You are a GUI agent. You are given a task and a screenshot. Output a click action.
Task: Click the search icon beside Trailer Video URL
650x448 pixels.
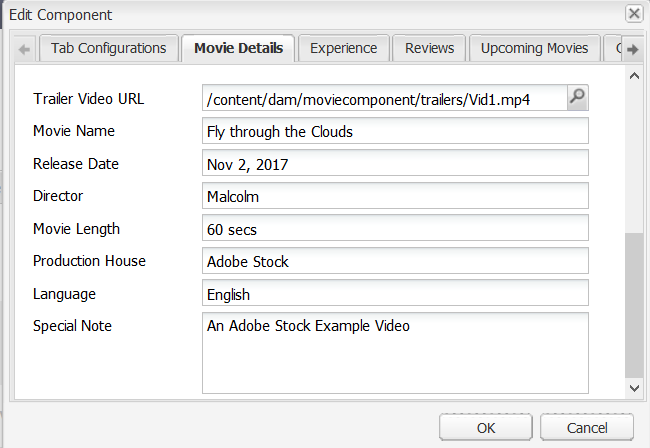[578, 97]
